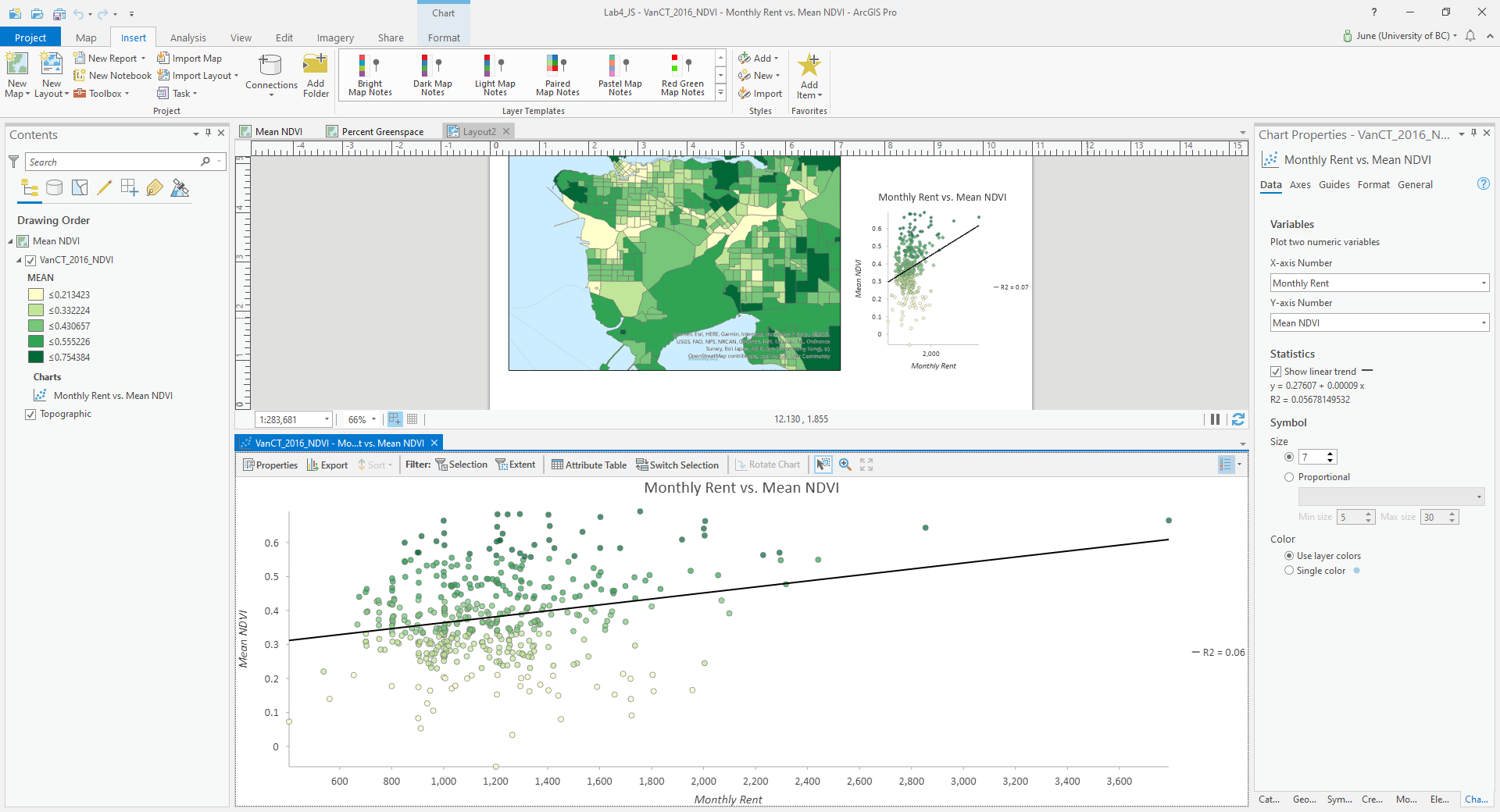Choose List By Data Source icon

[55, 187]
